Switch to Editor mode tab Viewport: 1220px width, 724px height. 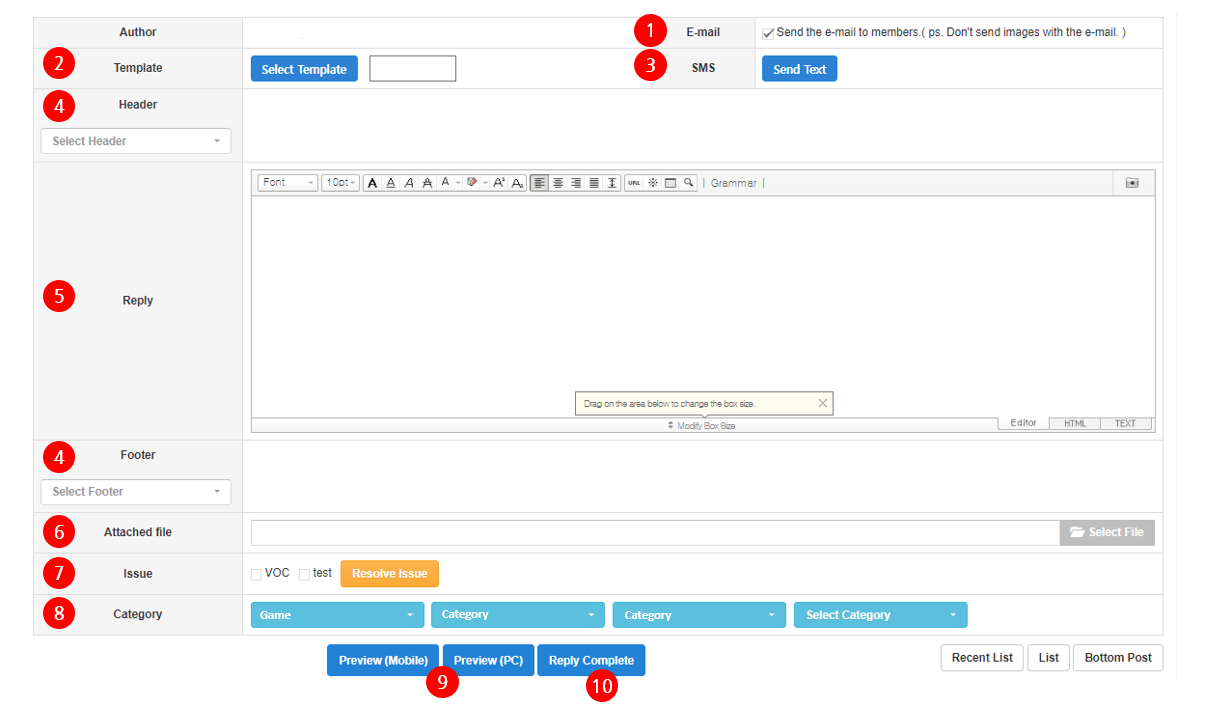click(x=1023, y=423)
